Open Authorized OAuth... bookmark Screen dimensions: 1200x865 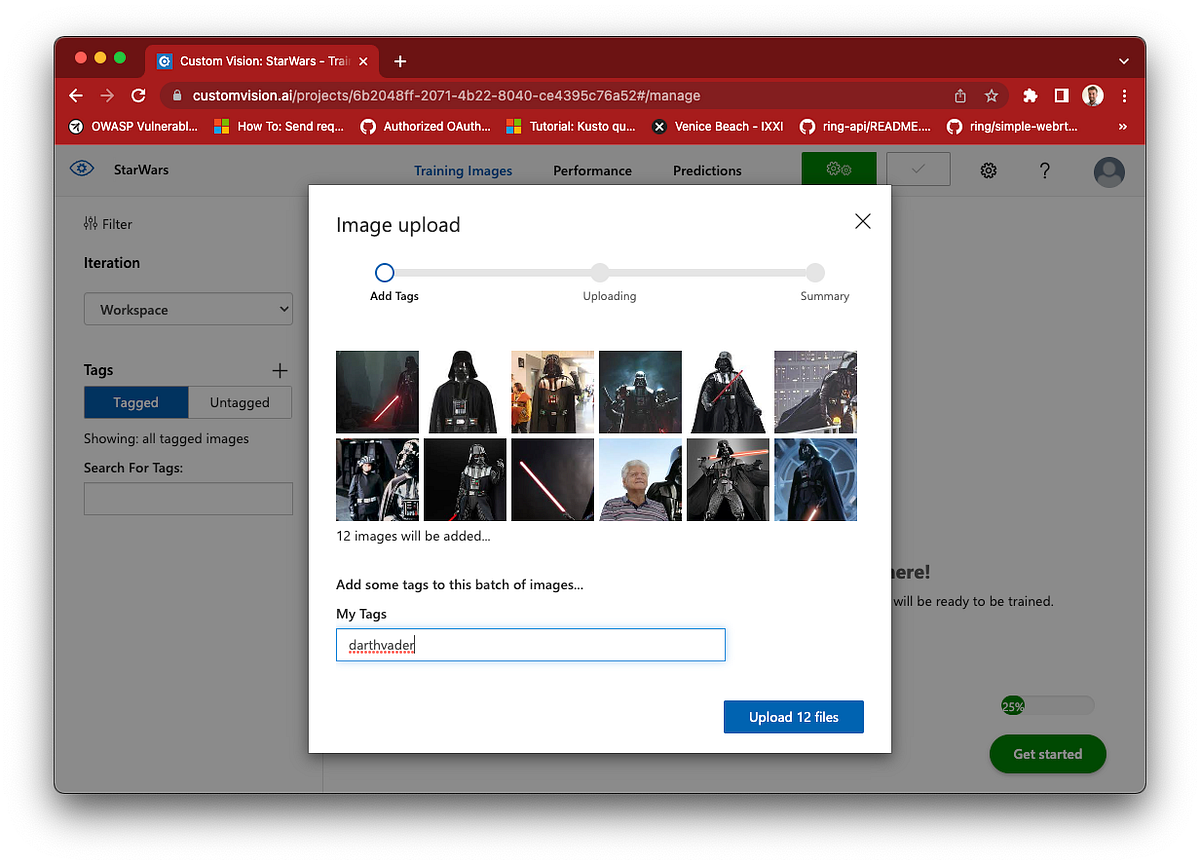click(x=426, y=127)
